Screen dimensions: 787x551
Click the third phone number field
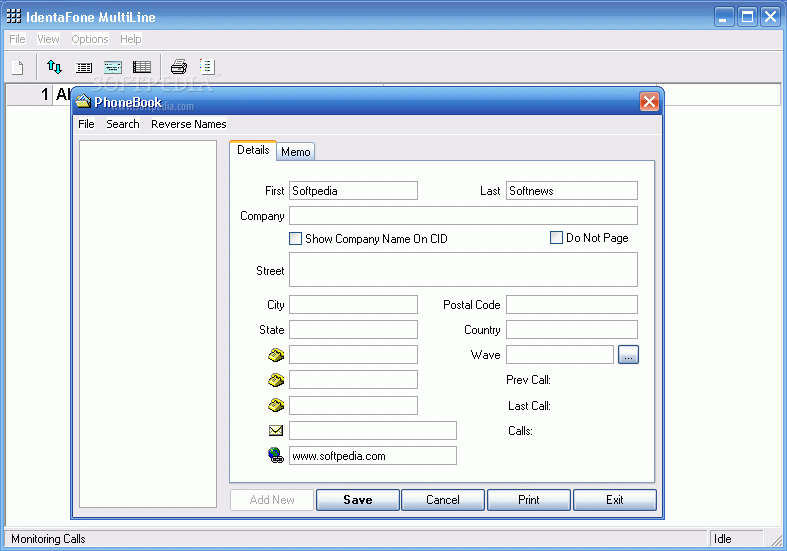coord(353,405)
